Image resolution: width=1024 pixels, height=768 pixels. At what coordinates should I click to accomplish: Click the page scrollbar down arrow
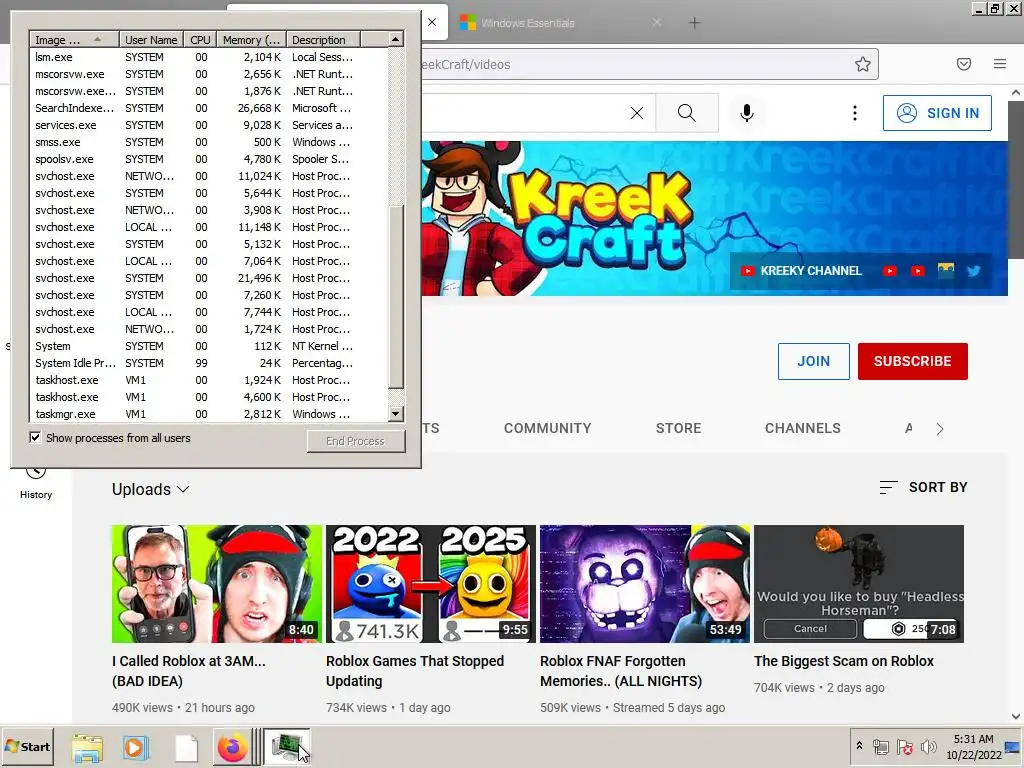(1016, 716)
